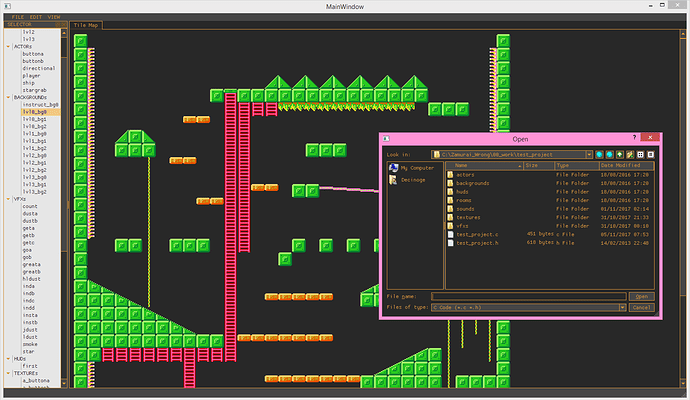Sort files by the Type column header

click(576, 165)
